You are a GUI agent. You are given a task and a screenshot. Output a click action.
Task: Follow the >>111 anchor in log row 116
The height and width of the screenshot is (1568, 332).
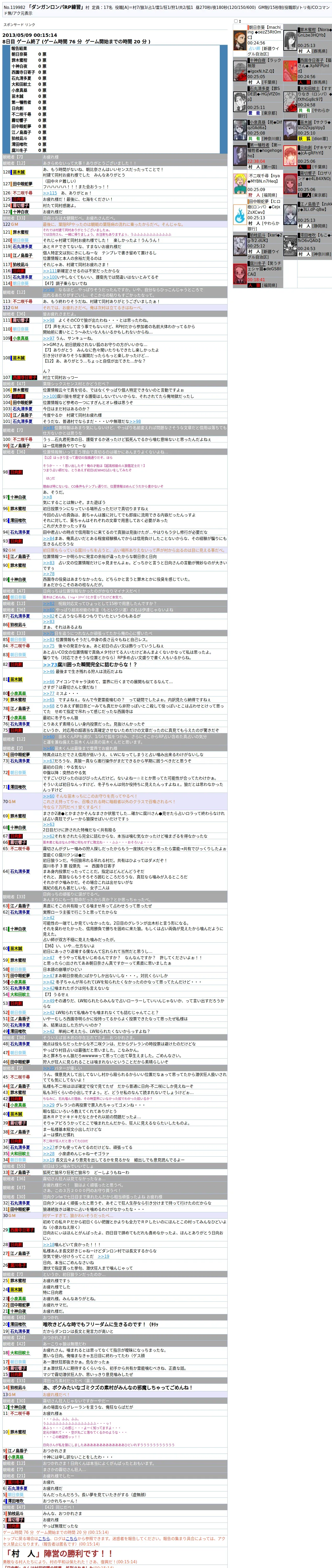click(50, 271)
